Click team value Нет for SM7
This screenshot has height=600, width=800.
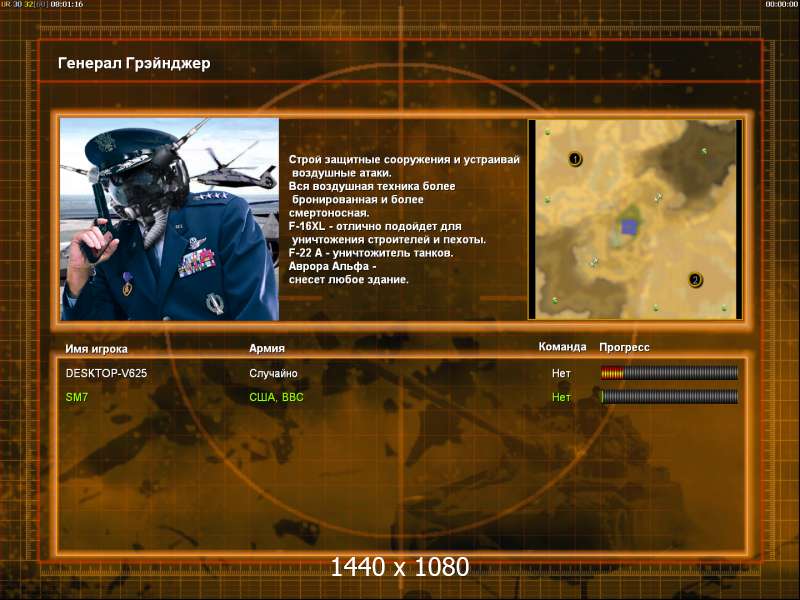point(561,397)
